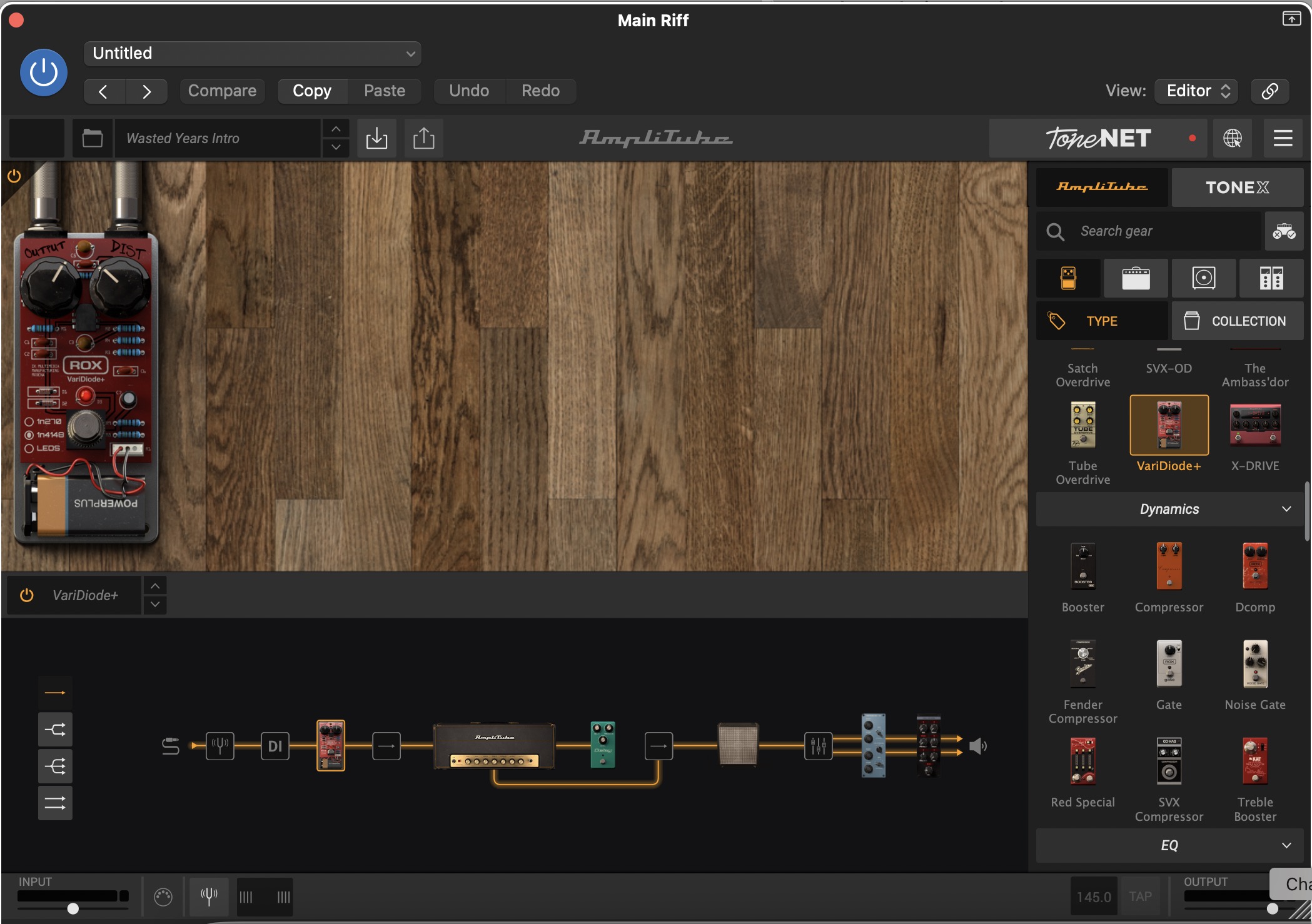The height and width of the screenshot is (924, 1312).
Task: Click the TAP tempo button
Action: pos(1140,896)
